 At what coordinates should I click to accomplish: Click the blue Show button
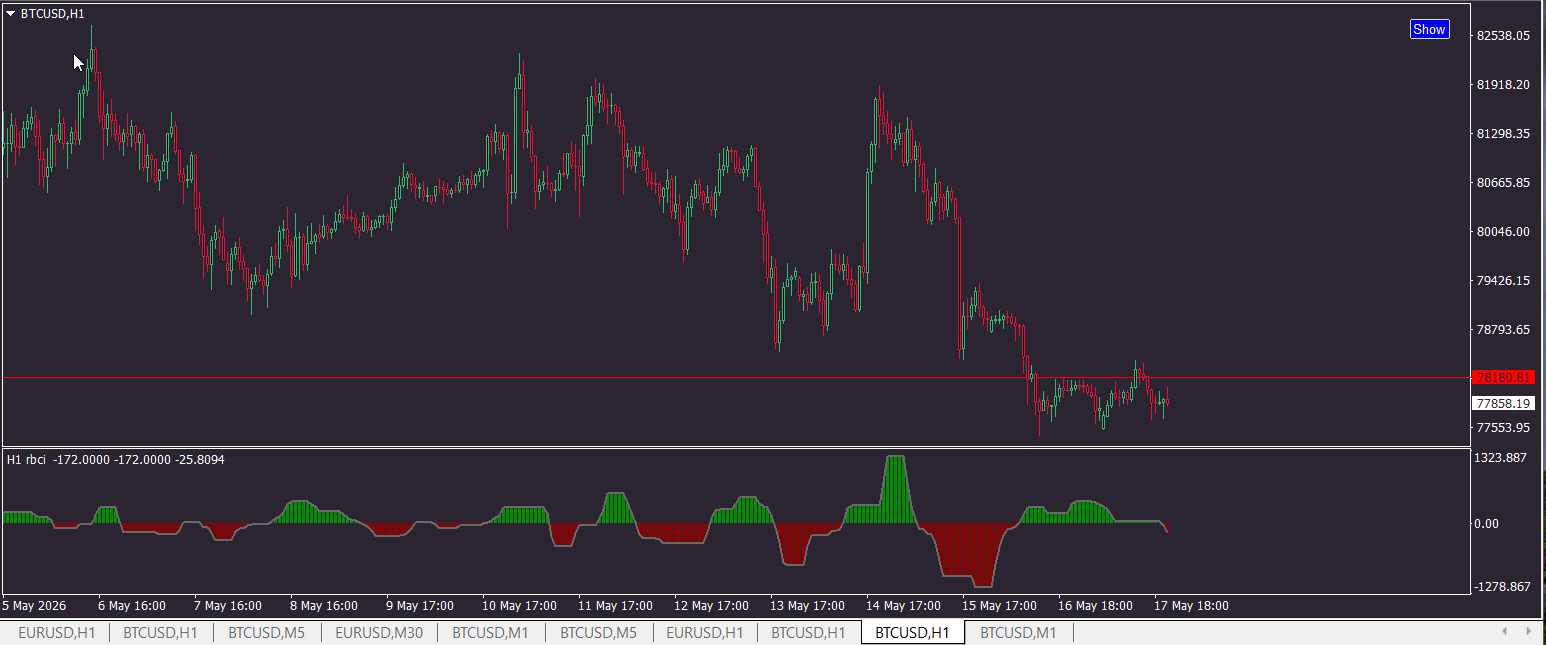pos(1429,29)
